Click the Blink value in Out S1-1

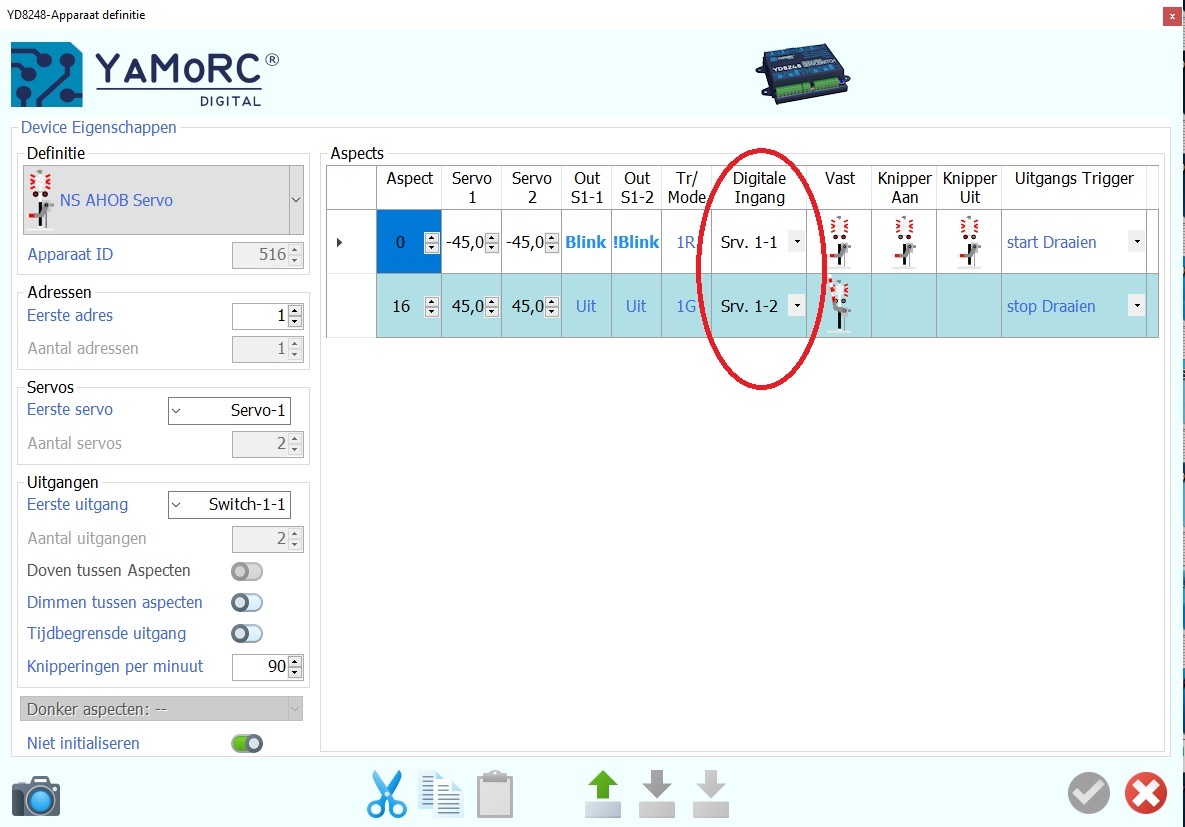(x=585, y=242)
